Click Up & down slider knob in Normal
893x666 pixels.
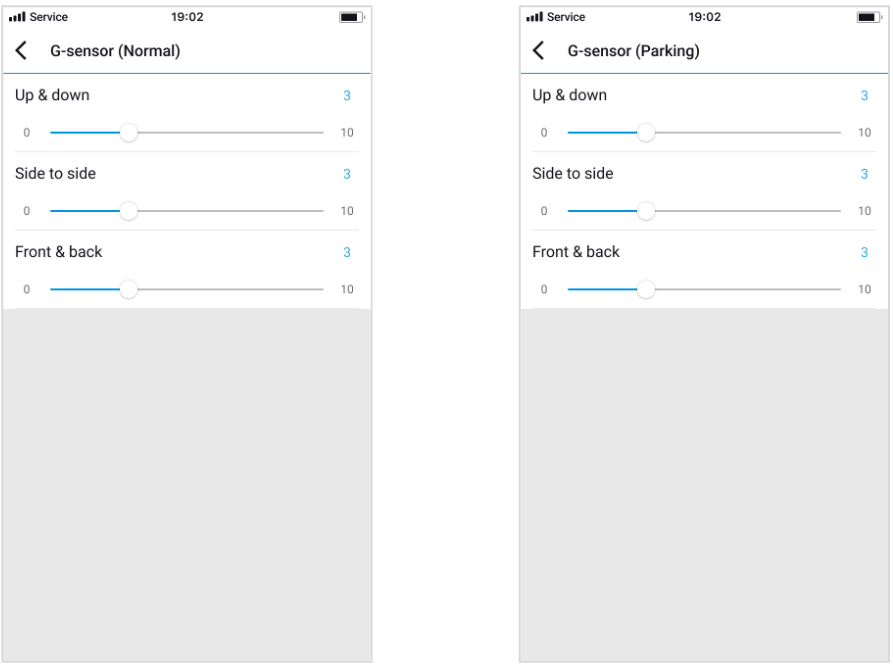(x=129, y=133)
